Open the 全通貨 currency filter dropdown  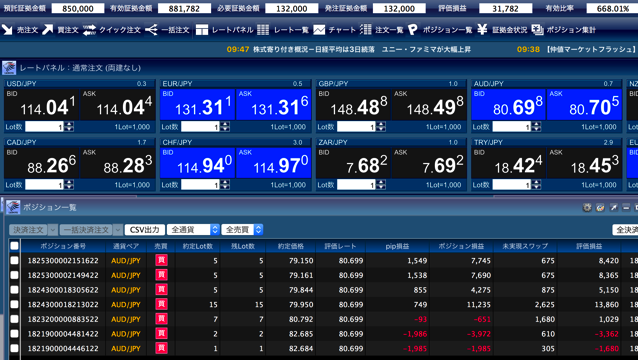[193, 229]
